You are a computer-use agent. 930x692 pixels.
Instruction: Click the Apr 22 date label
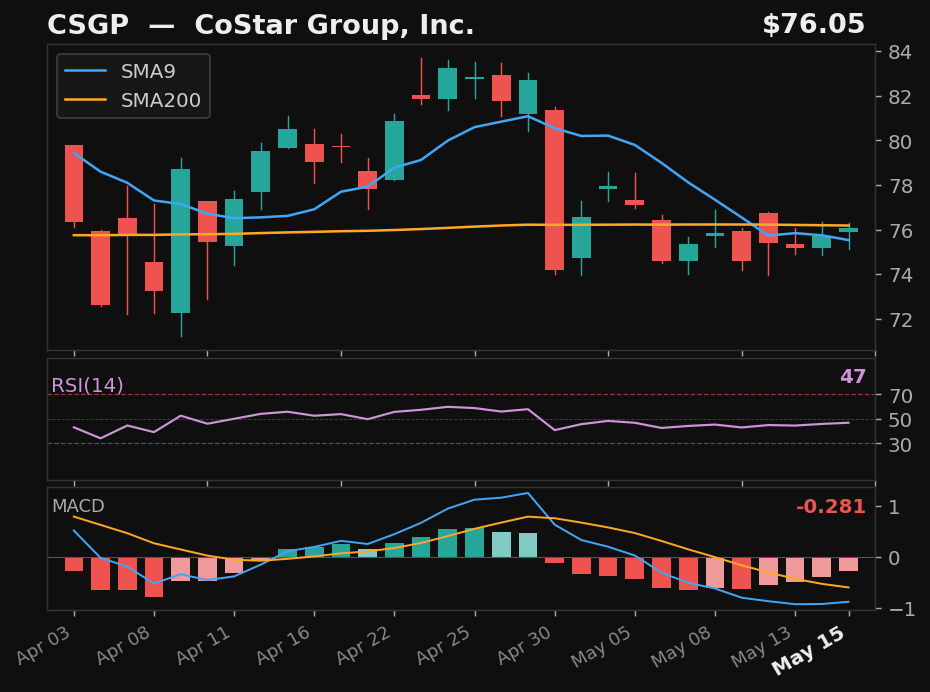364,645
